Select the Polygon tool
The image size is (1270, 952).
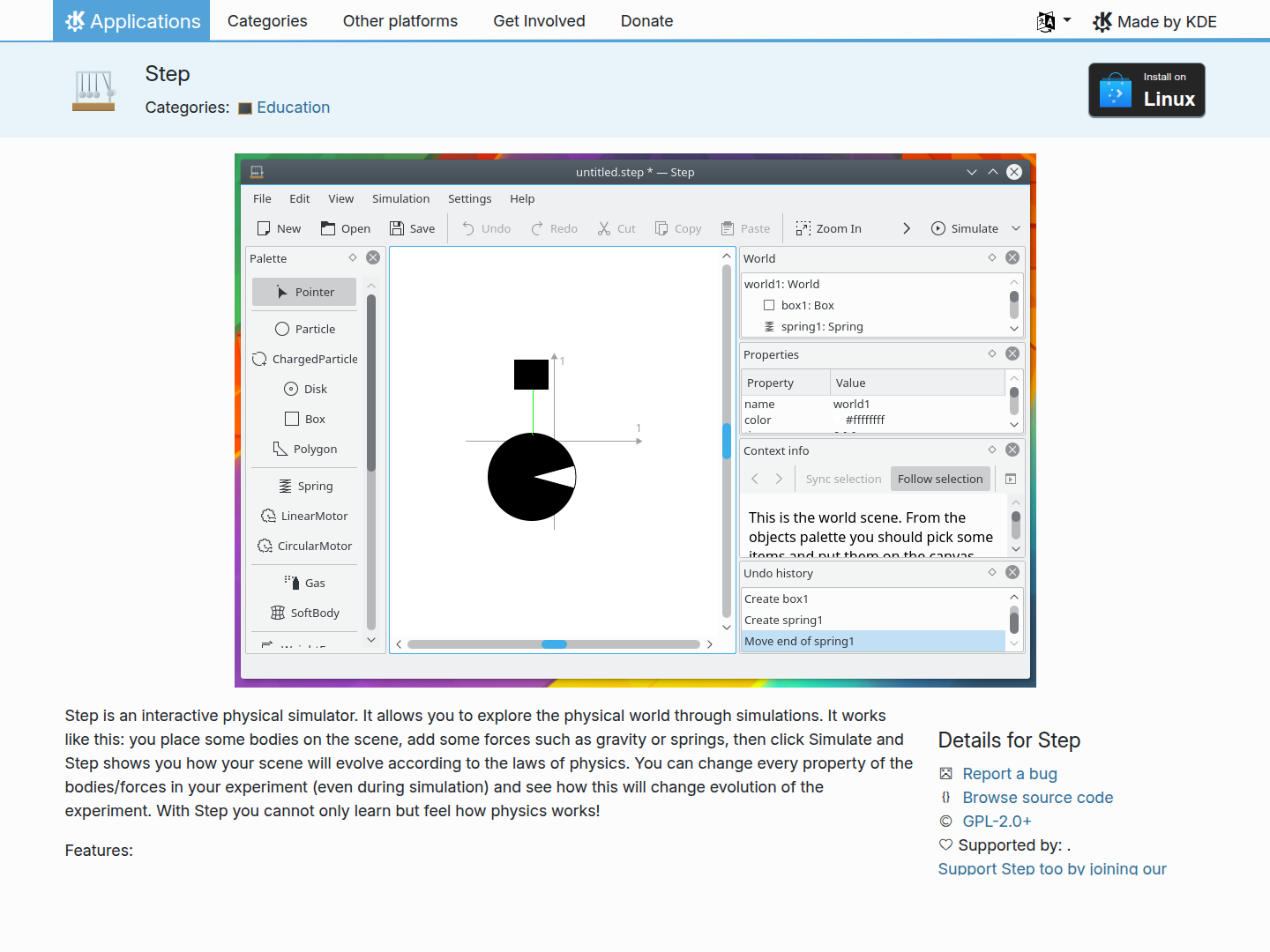304,449
